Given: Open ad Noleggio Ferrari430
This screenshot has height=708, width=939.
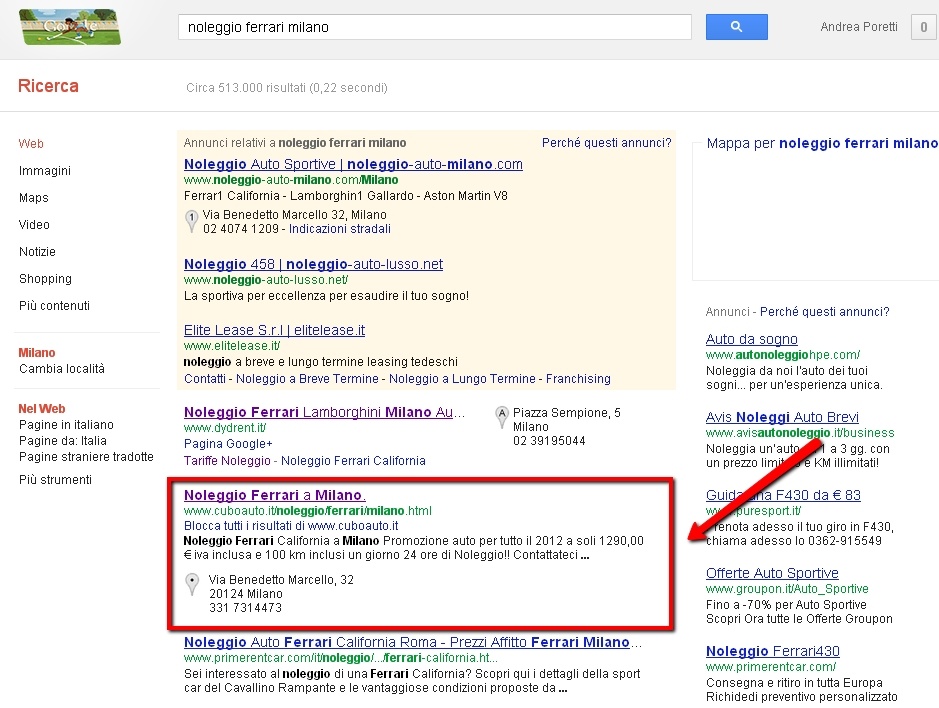Looking at the screenshot, I should coord(773,651).
